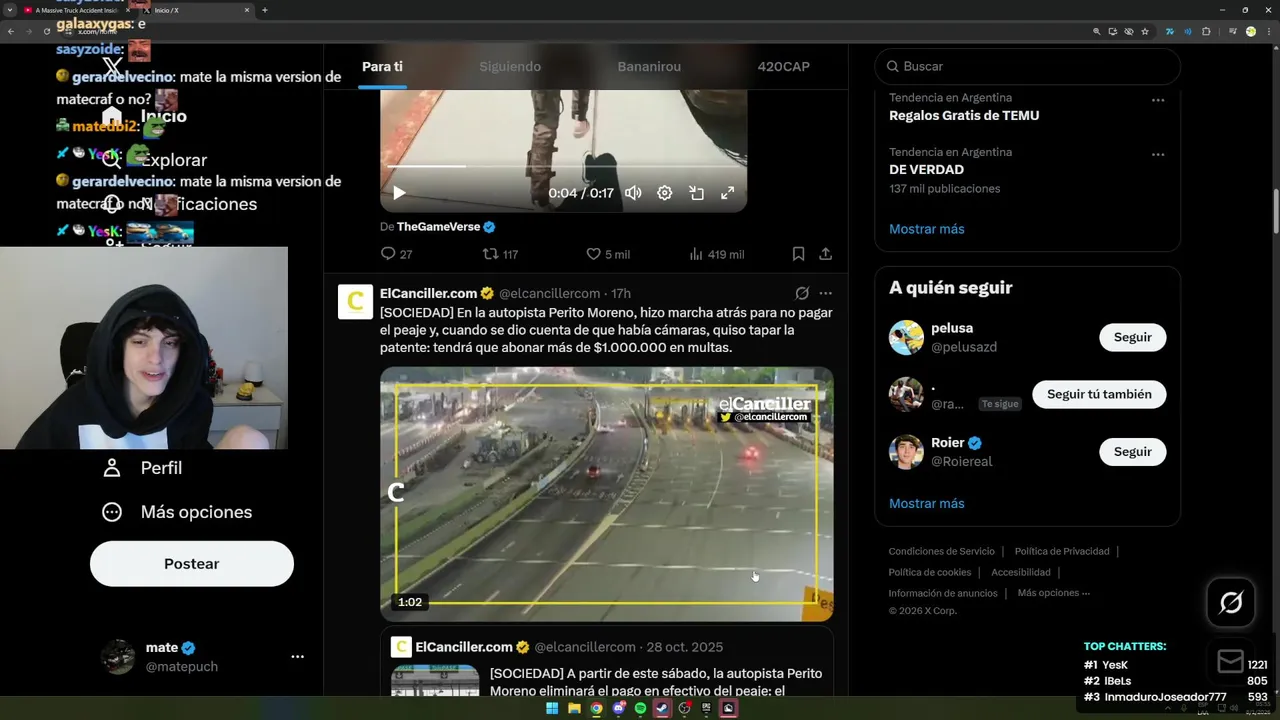Like the post with 5 mil likes

tap(608, 254)
